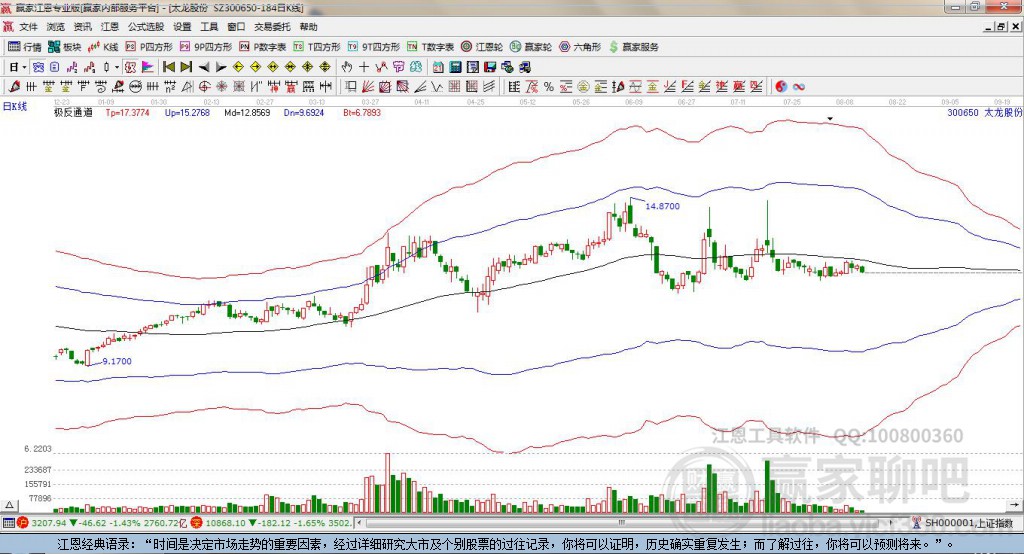Open the 文件 menu
This screenshot has width=1024, height=554.
click(x=28, y=27)
